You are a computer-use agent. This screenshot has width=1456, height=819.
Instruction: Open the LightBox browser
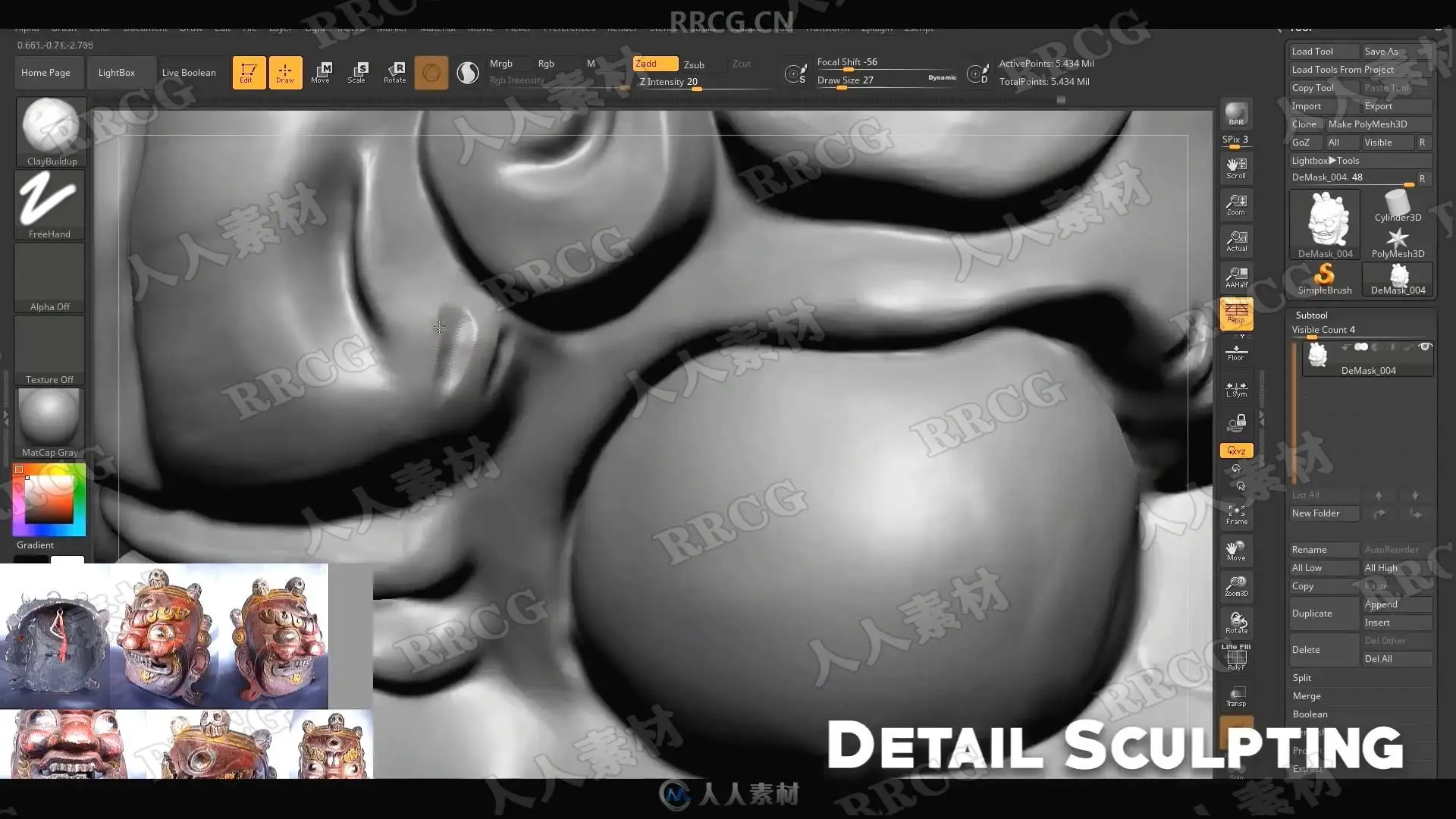[x=117, y=73]
